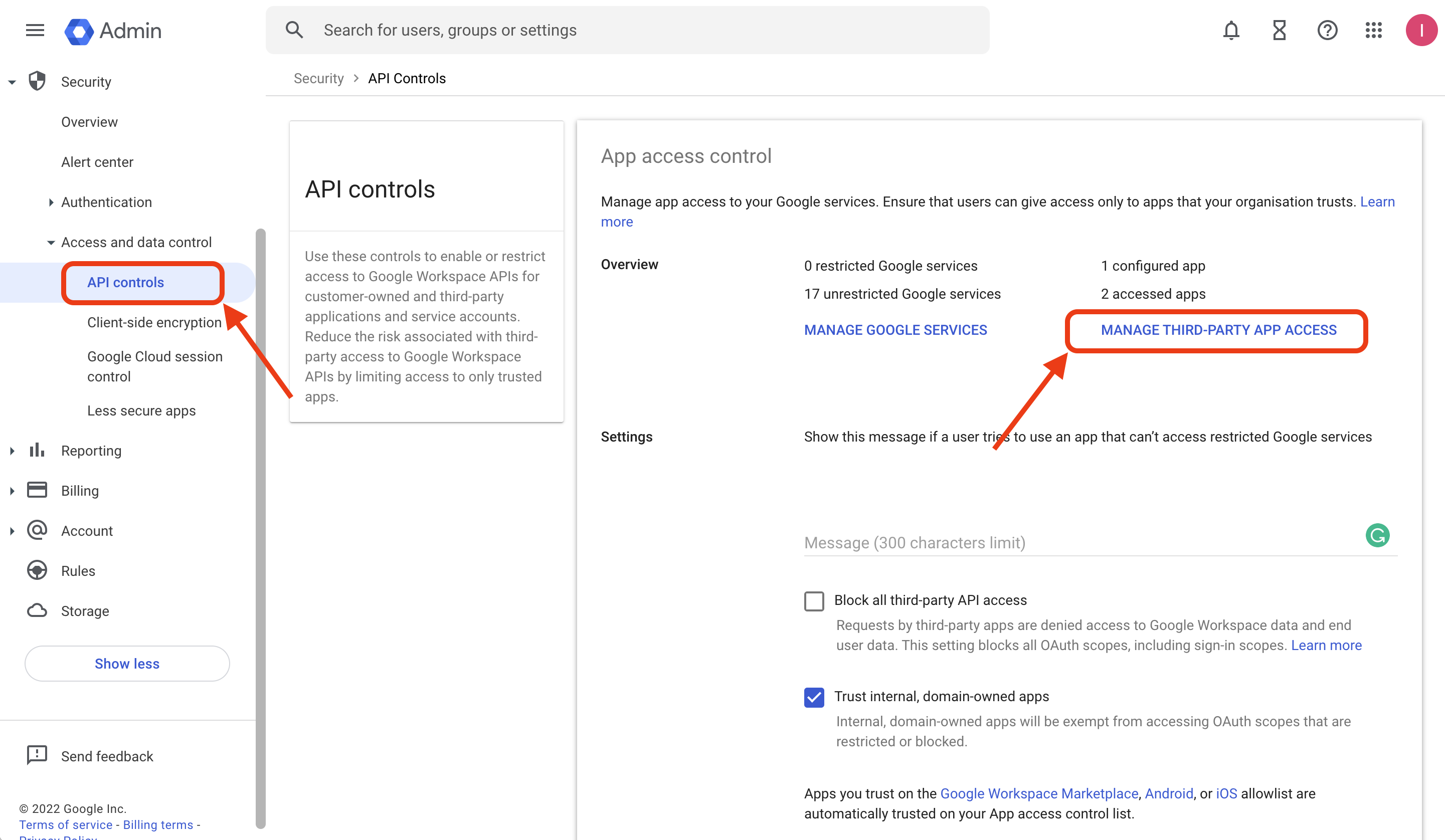This screenshot has height=840, width=1445.
Task: Open the iOS allowlist link
Action: pos(1226,793)
